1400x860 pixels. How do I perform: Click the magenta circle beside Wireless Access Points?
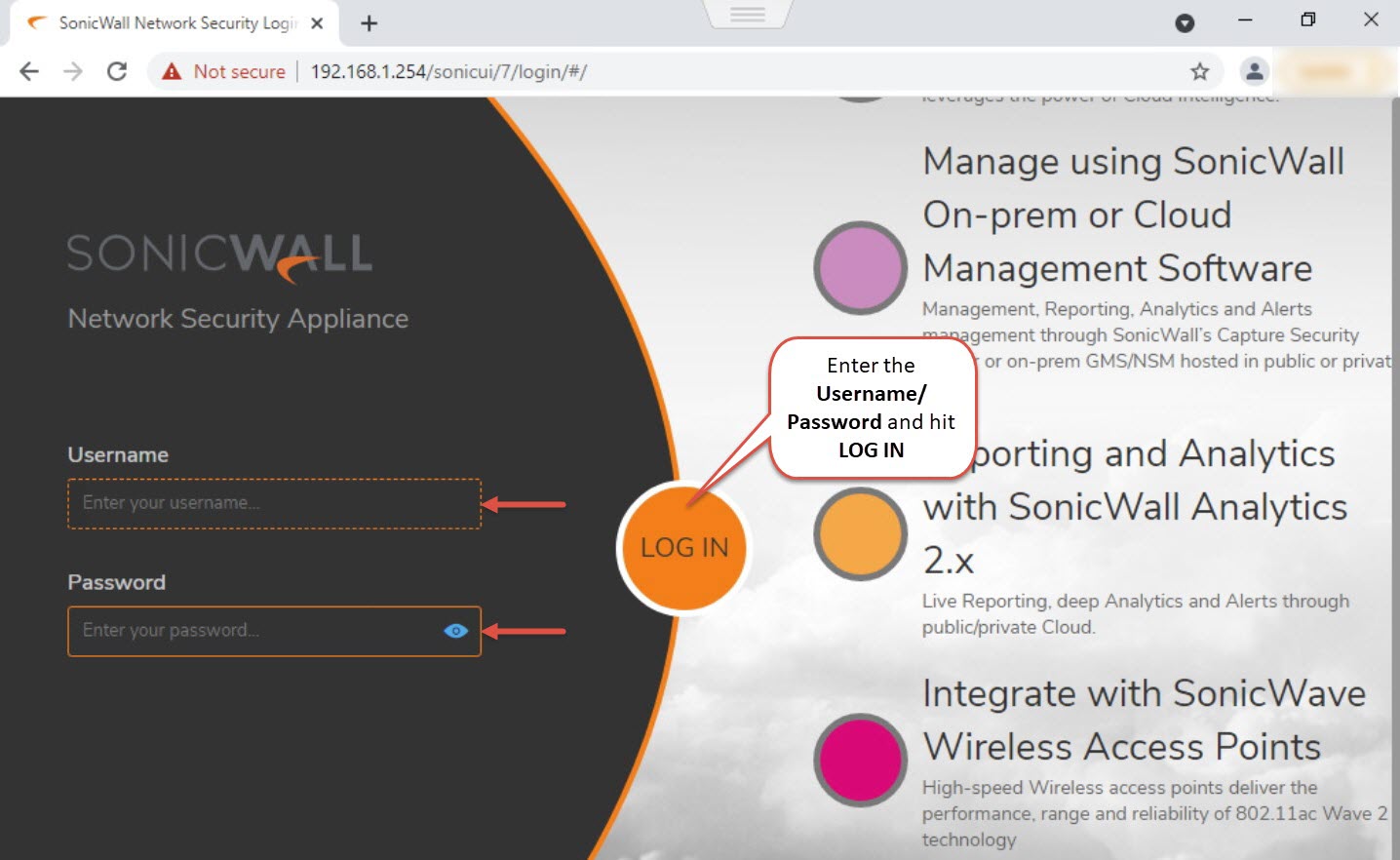pyautogui.click(x=860, y=760)
